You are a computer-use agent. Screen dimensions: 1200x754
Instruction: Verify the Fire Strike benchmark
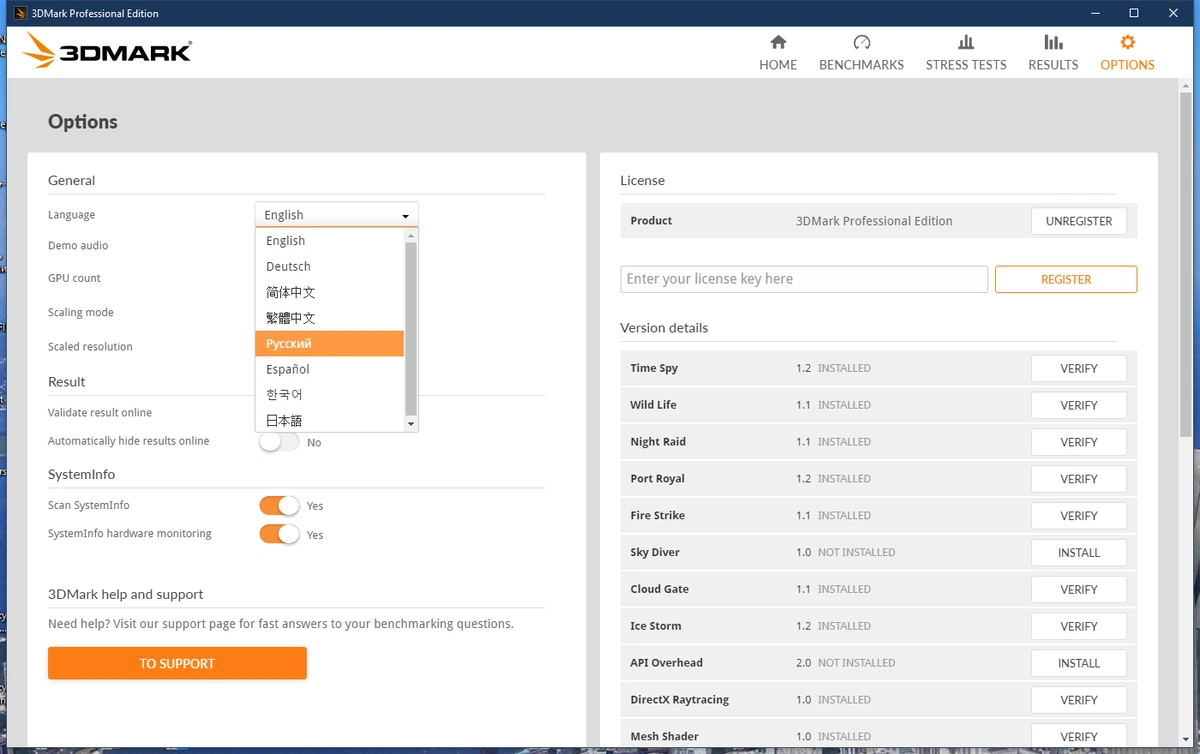coord(1079,516)
